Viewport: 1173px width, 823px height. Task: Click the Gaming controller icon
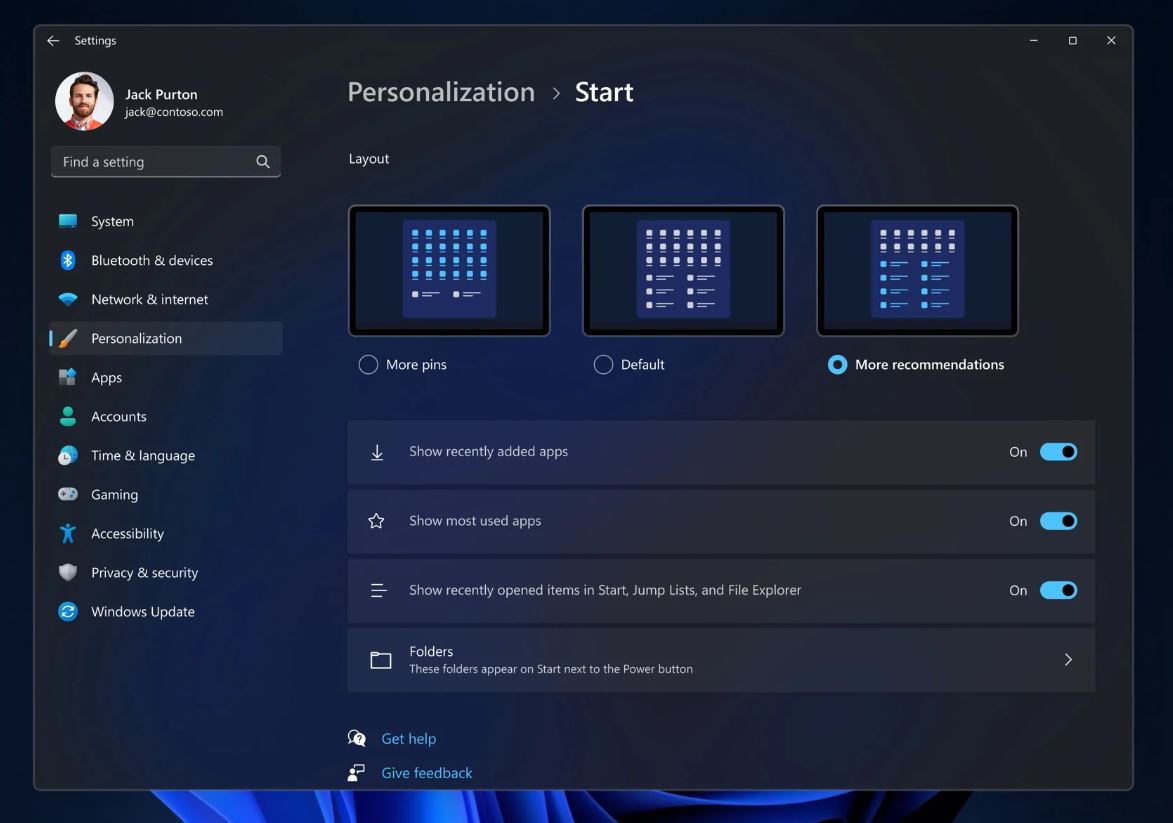(68, 494)
